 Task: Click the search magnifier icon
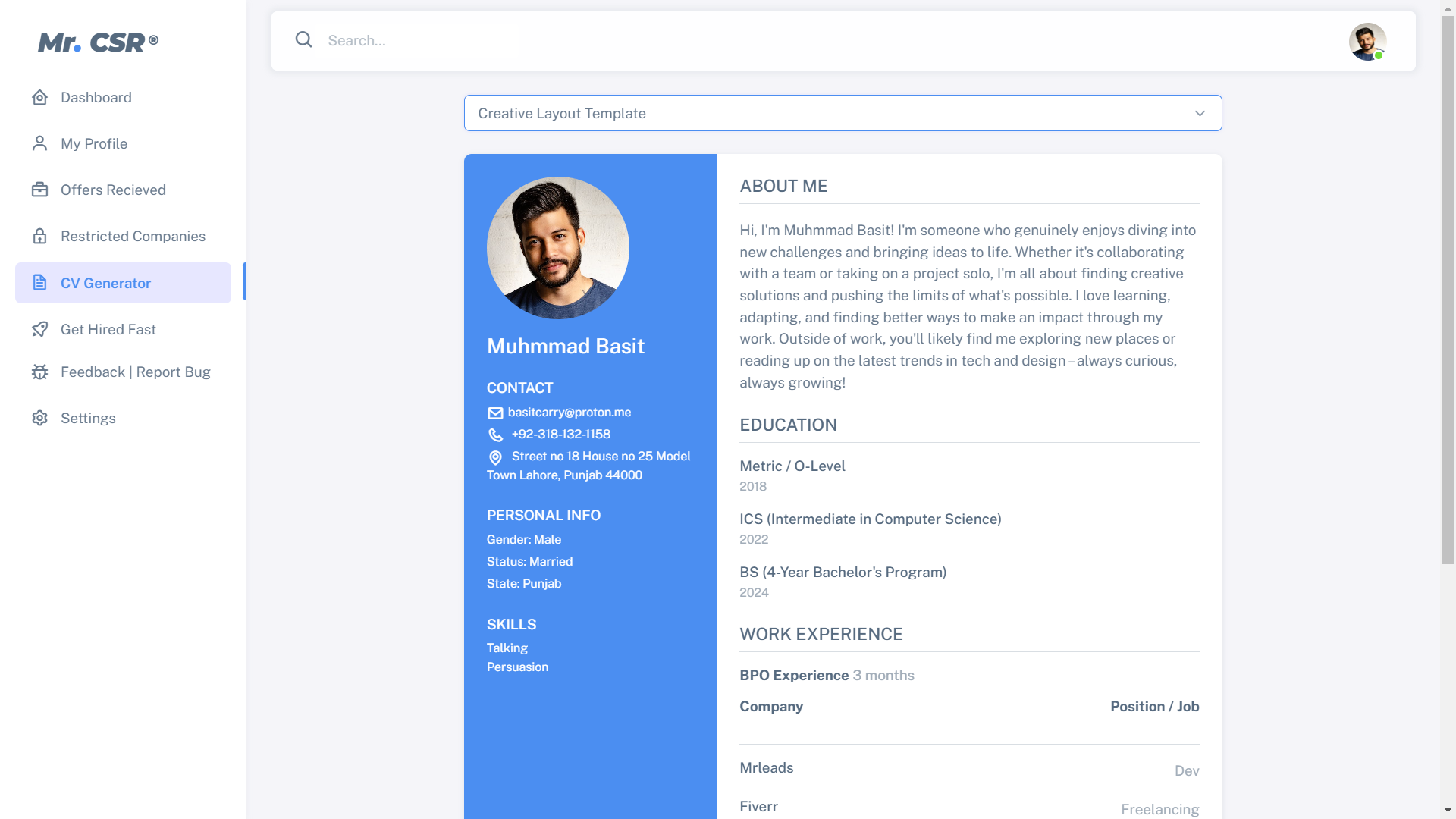click(303, 39)
